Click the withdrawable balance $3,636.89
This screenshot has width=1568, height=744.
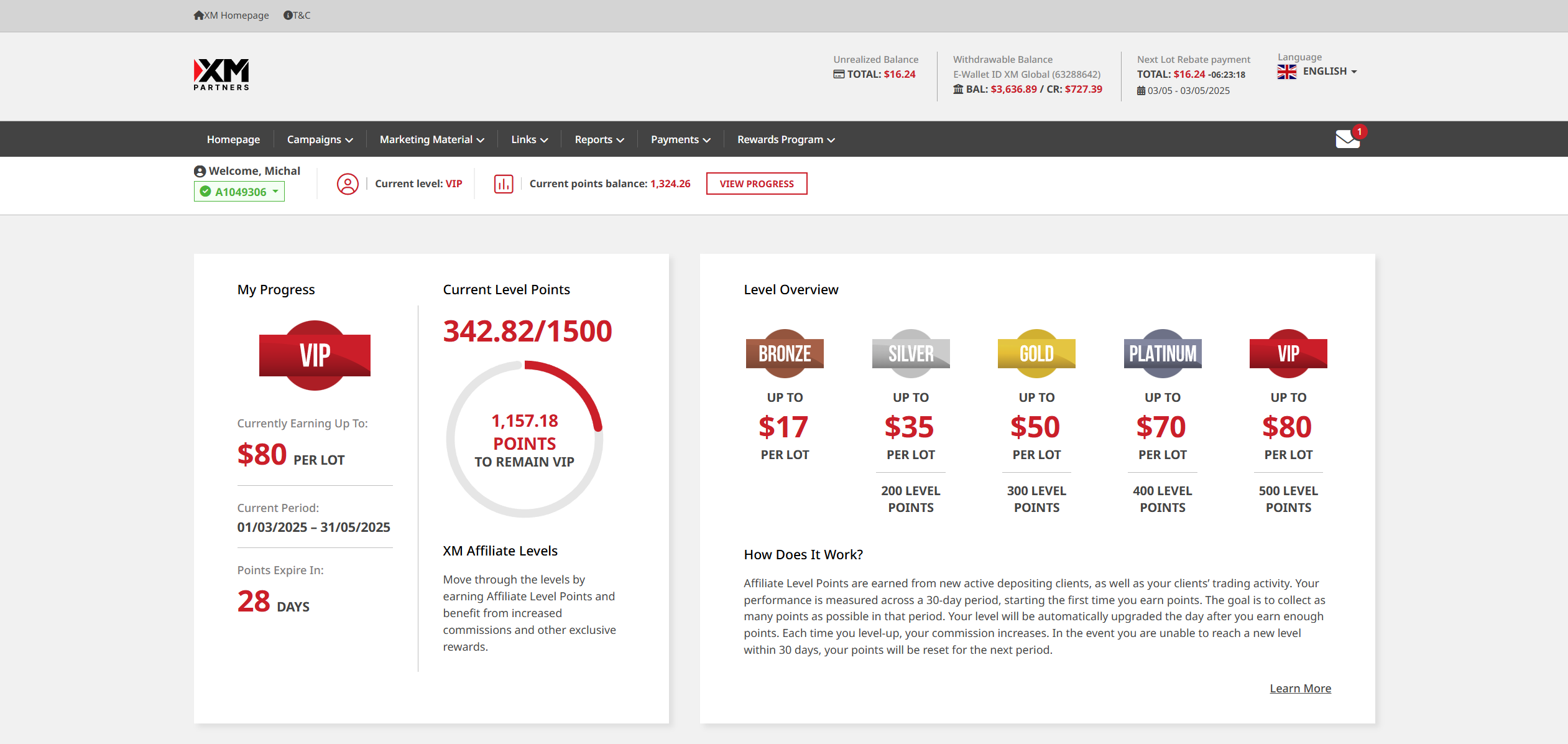(x=1013, y=89)
